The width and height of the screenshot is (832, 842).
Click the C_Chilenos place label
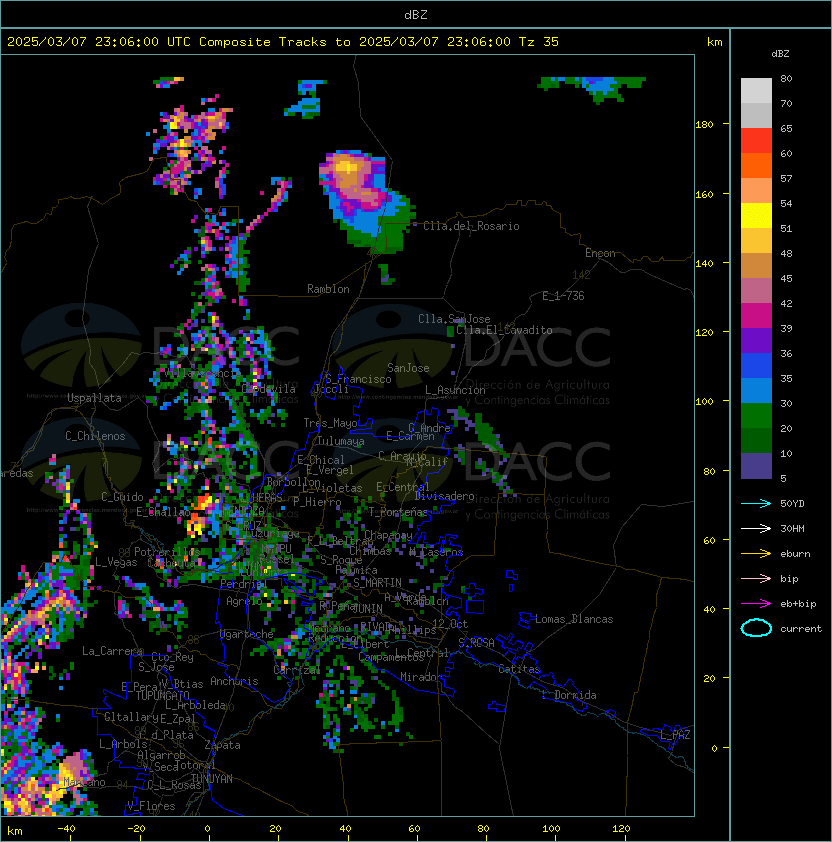[x=95, y=436]
